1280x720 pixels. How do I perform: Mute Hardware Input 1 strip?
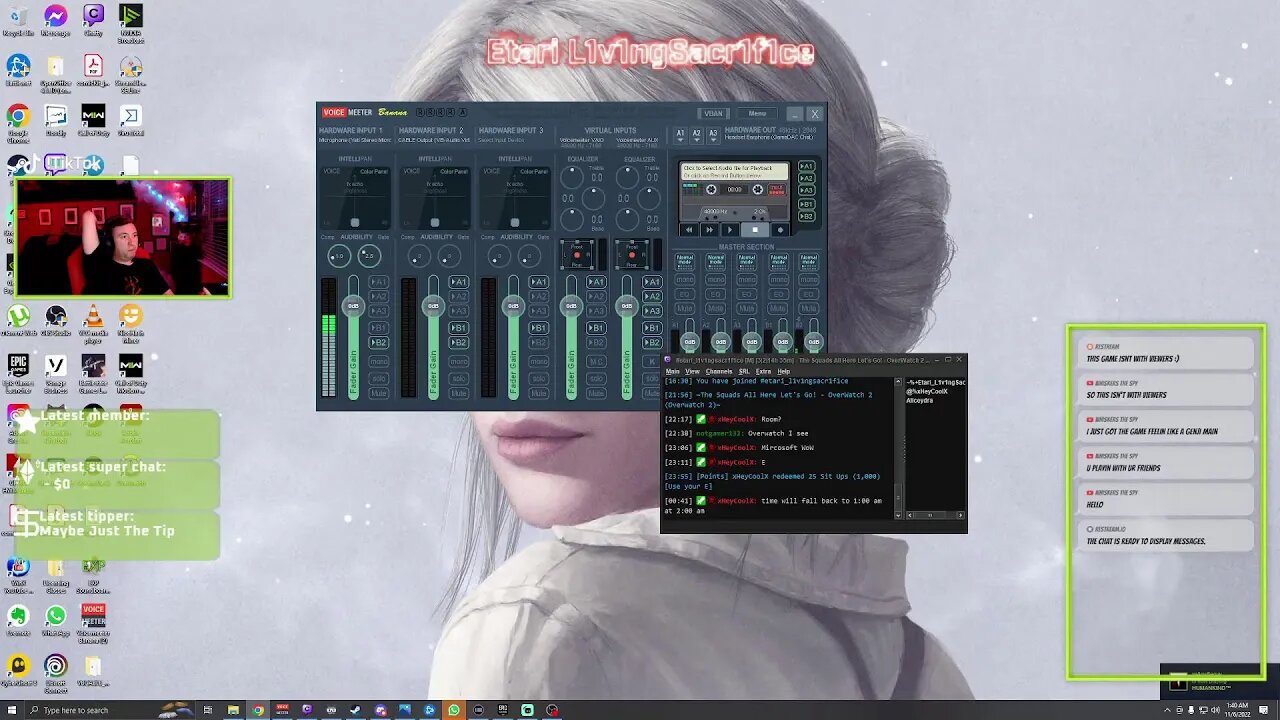click(378, 393)
